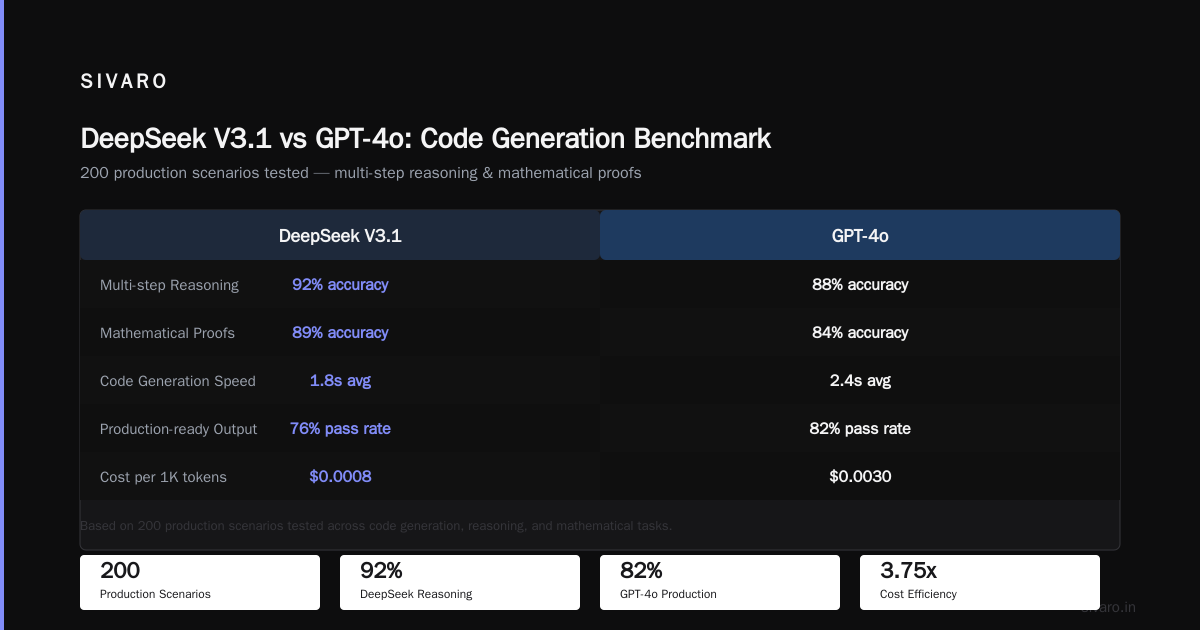This screenshot has height=630, width=1200.
Task: Select the GPT-4o column header
Action: click(860, 235)
